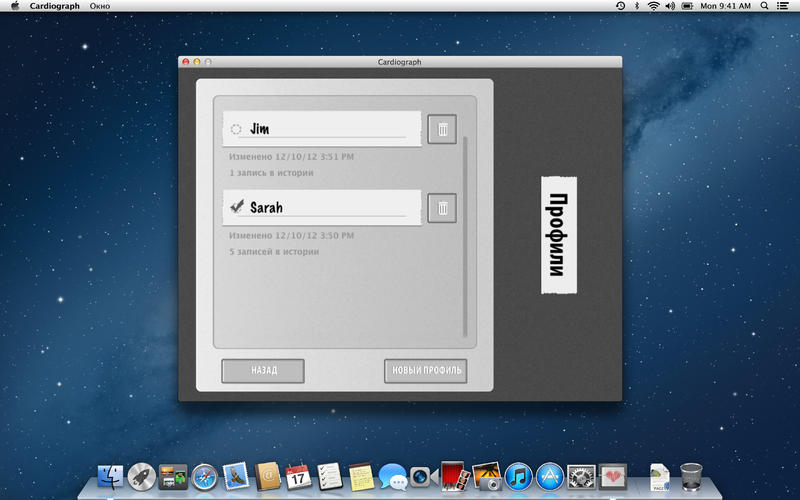The image size is (800, 500).
Task: Click the text "Изменено 12/10/12 3:51 PM"
Action: click(291, 157)
